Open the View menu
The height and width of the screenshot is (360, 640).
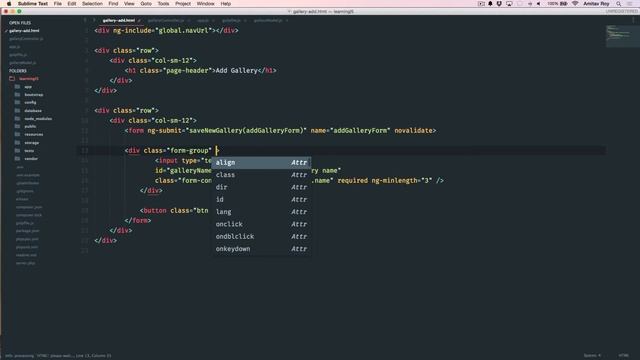pos(129,4)
